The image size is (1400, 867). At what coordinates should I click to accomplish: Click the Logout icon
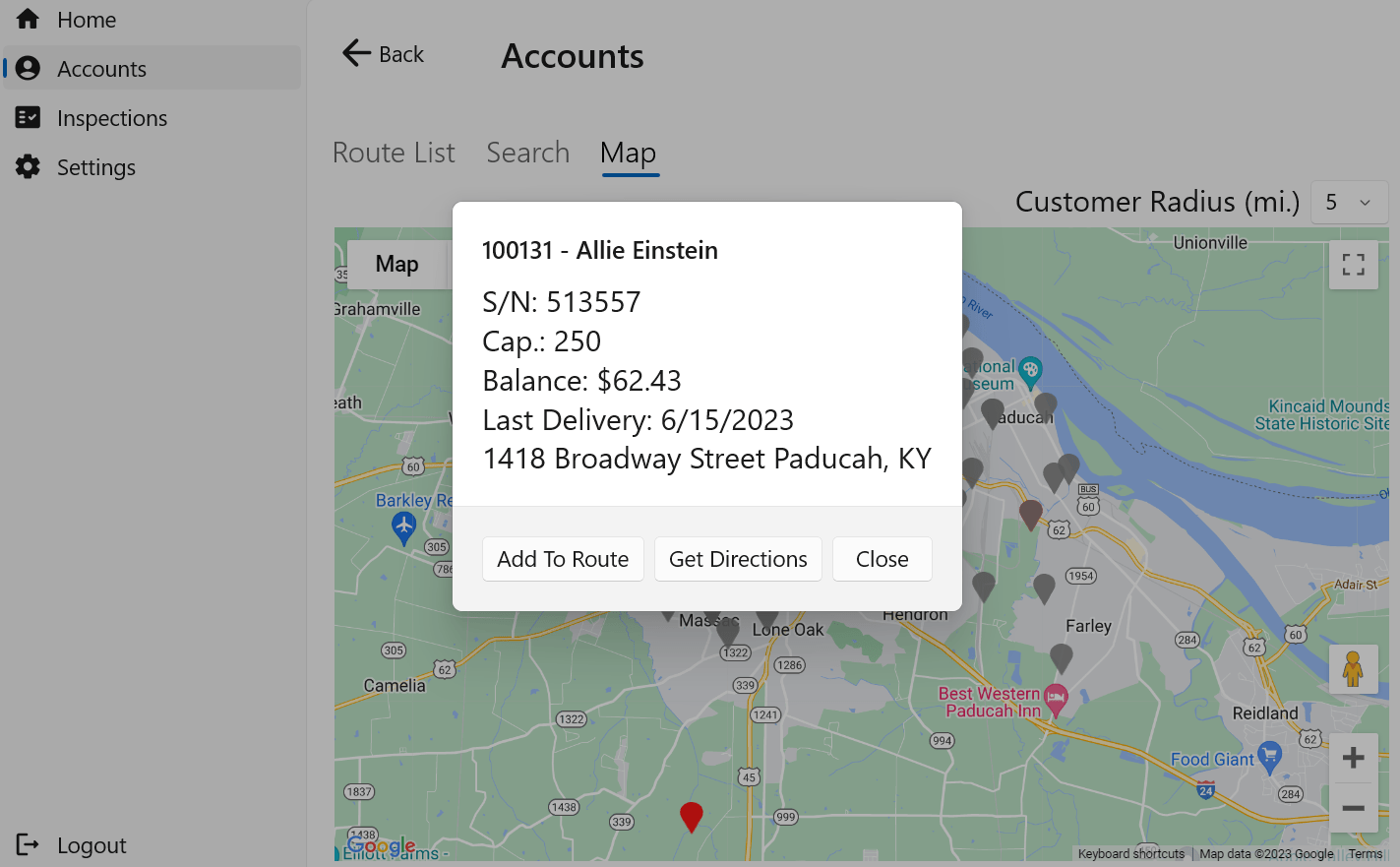click(x=28, y=845)
